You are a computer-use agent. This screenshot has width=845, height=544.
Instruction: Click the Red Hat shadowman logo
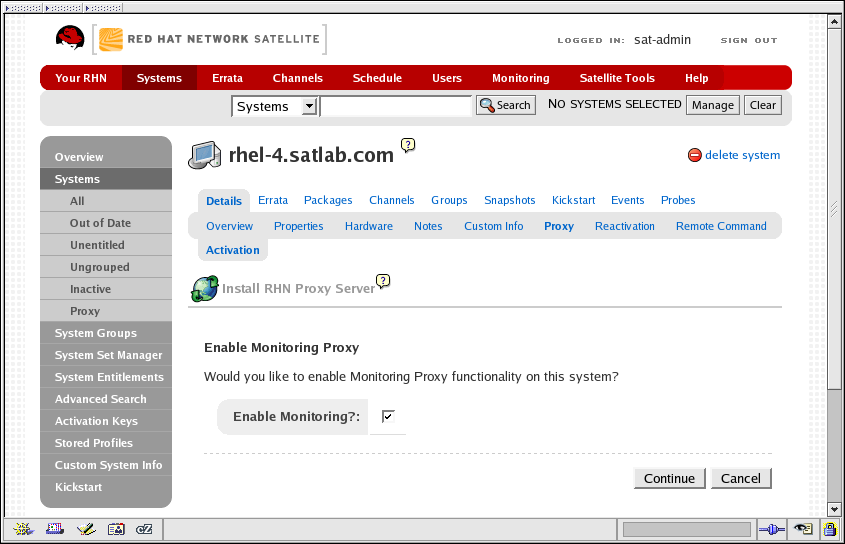click(x=70, y=38)
